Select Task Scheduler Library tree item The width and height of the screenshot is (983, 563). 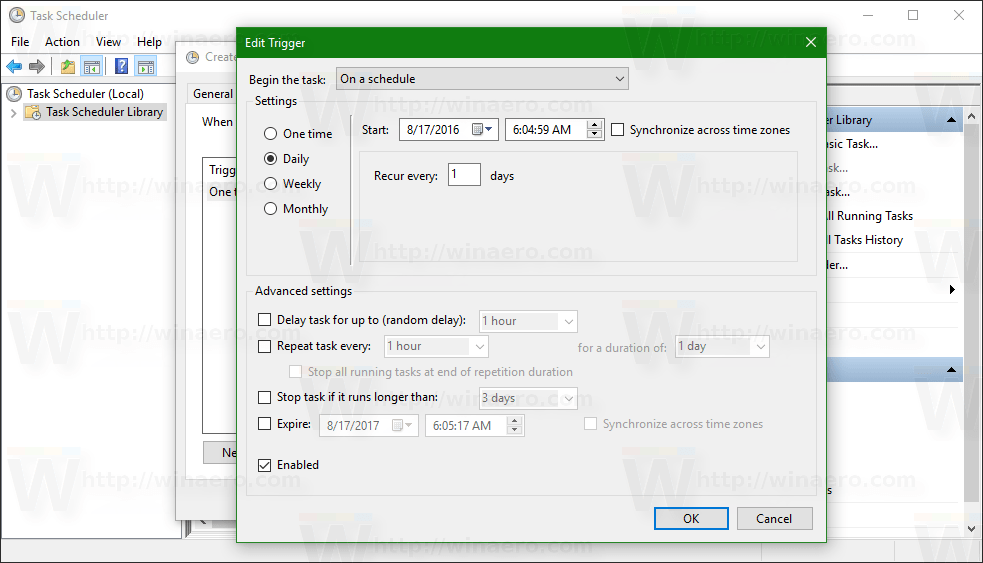pyautogui.click(x=104, y=112)
